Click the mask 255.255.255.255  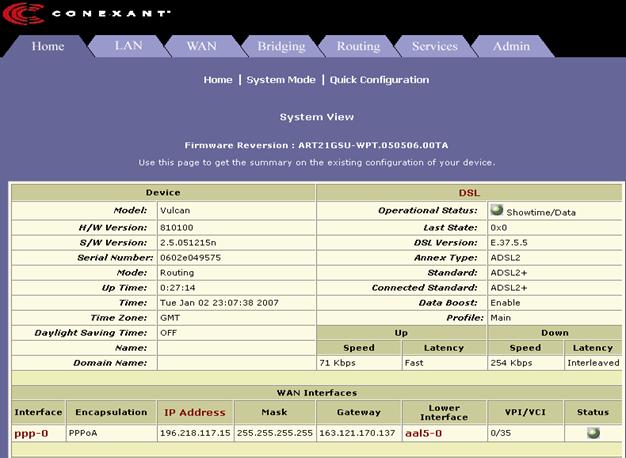point(275,433)
